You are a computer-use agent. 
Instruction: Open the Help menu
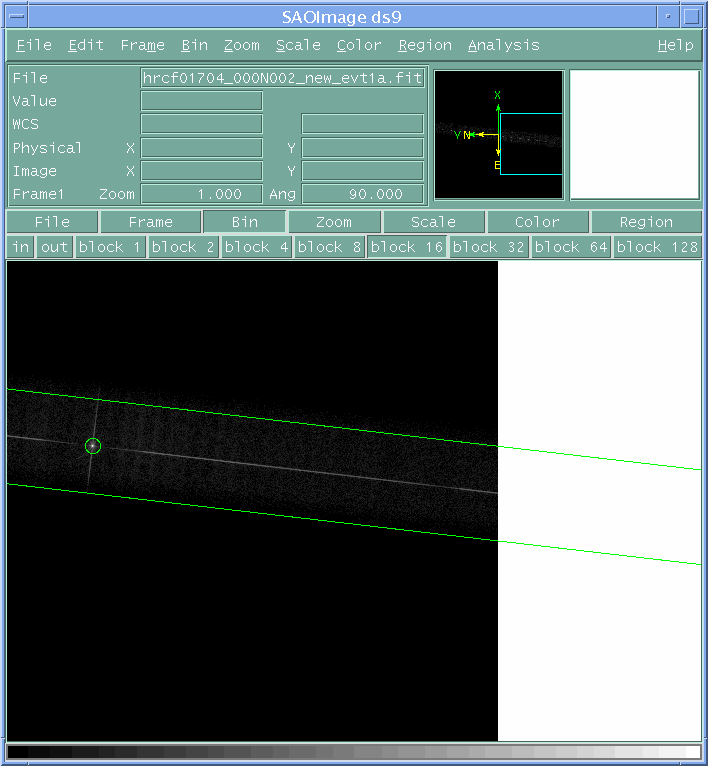675,45
